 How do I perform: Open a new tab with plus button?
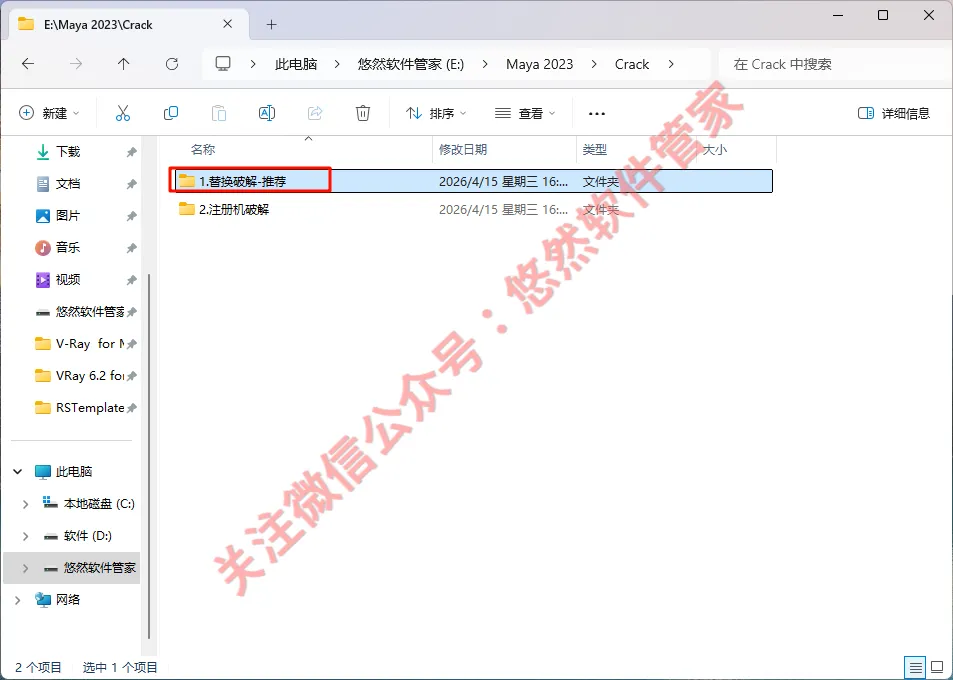pos(272,24)
